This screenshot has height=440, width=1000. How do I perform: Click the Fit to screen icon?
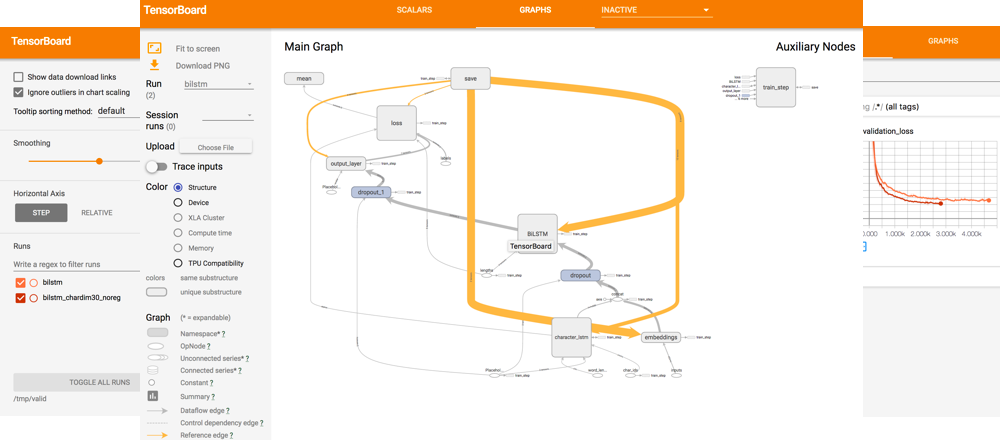[154, 48]
